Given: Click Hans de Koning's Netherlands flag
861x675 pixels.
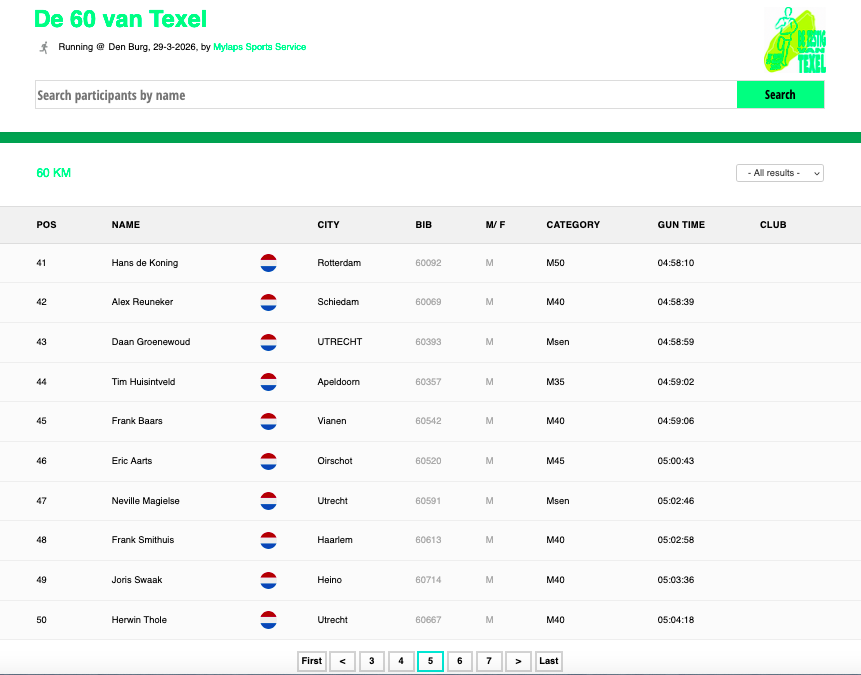Looking at the screenshot, I should click(x=268, y=263).
